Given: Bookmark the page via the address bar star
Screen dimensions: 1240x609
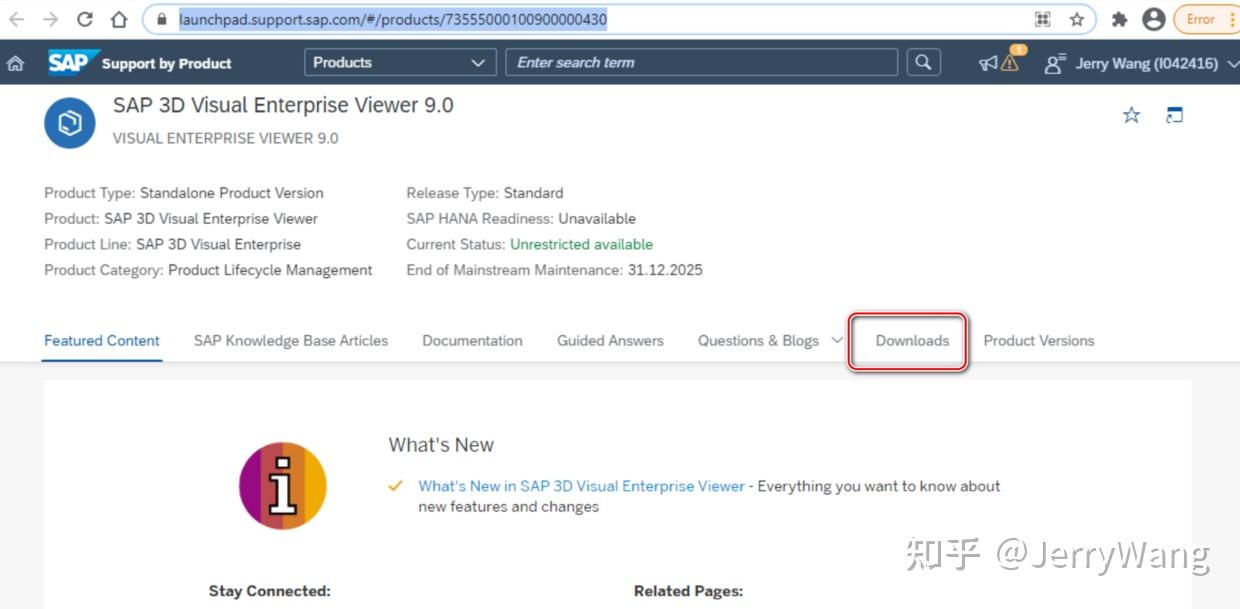Looking at the screenshot, I should tap(1075, 19).
